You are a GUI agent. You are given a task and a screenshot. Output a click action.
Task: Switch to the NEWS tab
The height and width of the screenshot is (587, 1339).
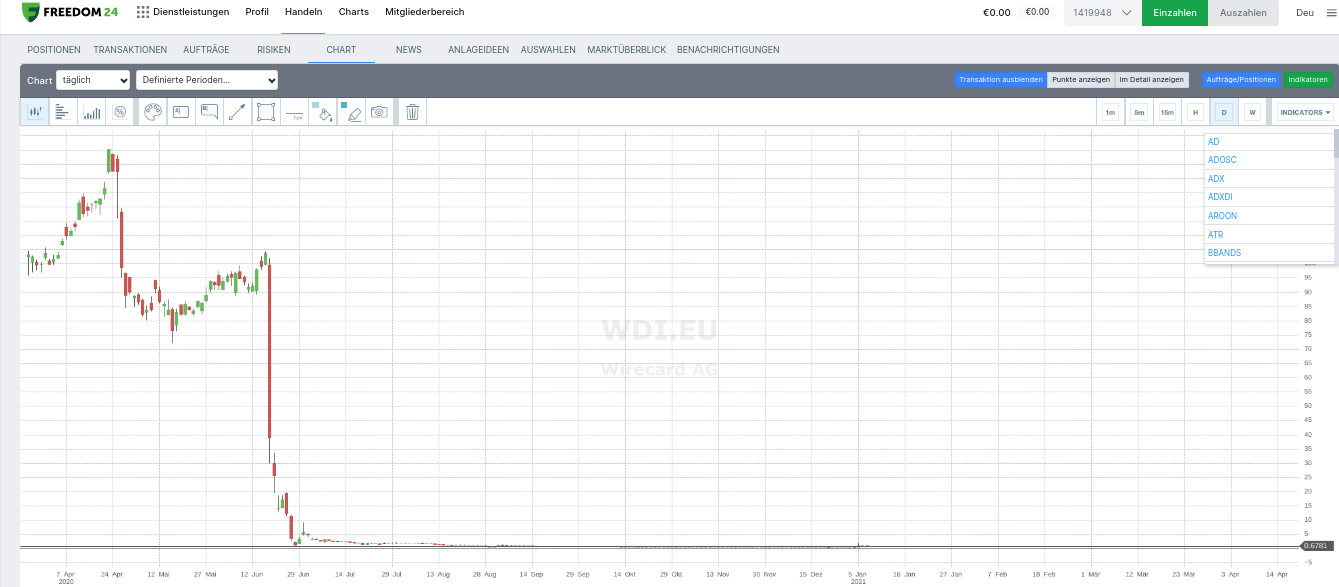point(409,50)
